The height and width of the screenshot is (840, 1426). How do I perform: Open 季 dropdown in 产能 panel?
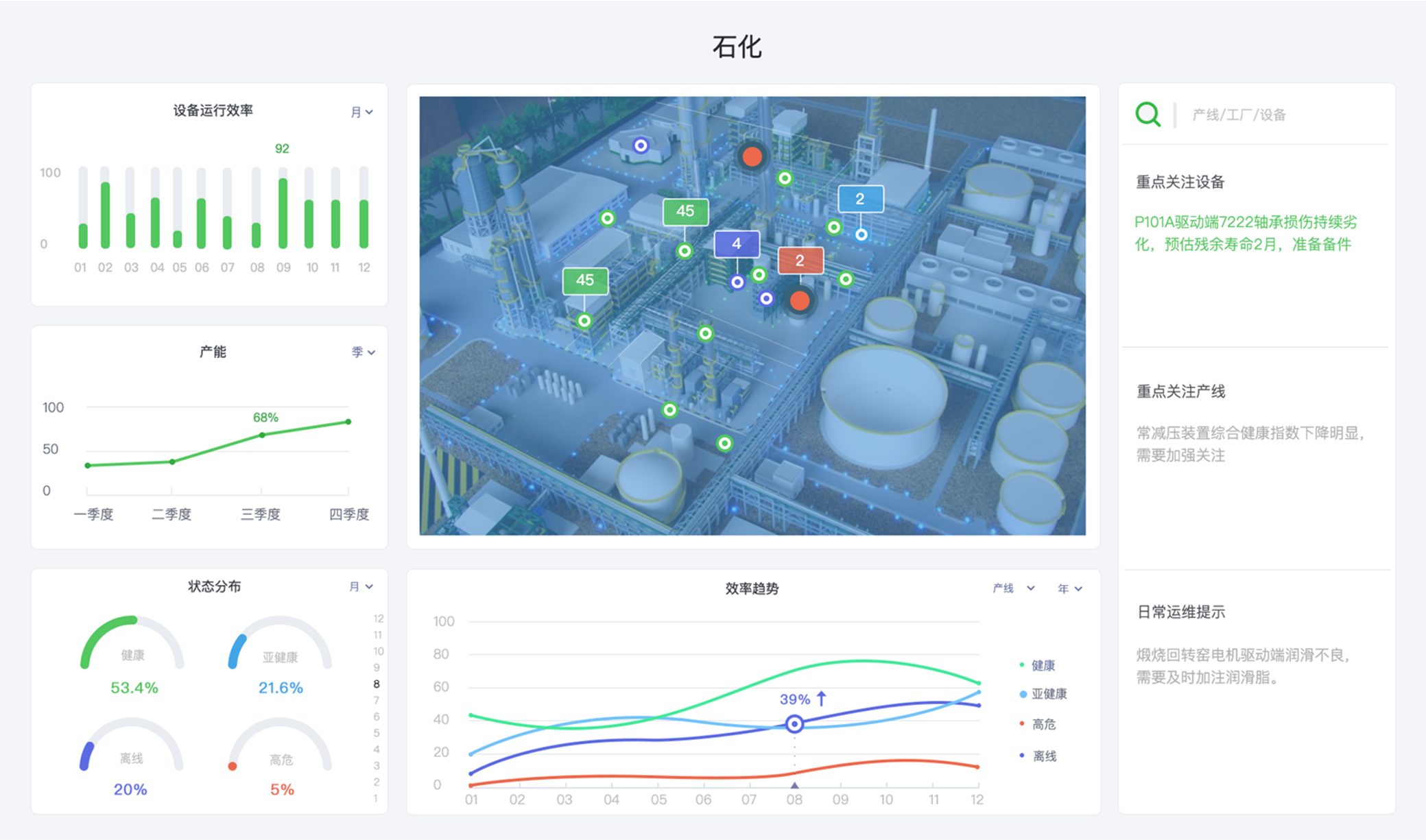point(363,352)
